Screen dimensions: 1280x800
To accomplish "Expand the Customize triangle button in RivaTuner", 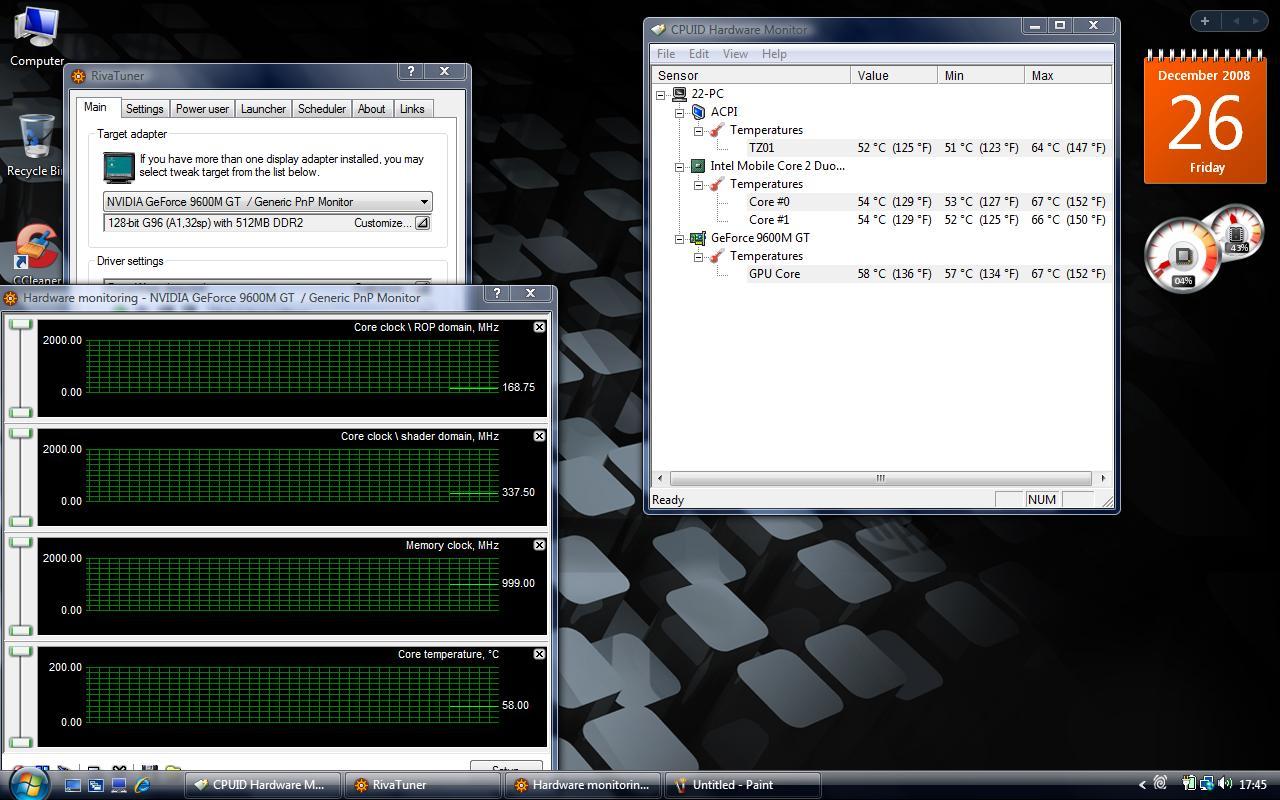I will (422, 223).
